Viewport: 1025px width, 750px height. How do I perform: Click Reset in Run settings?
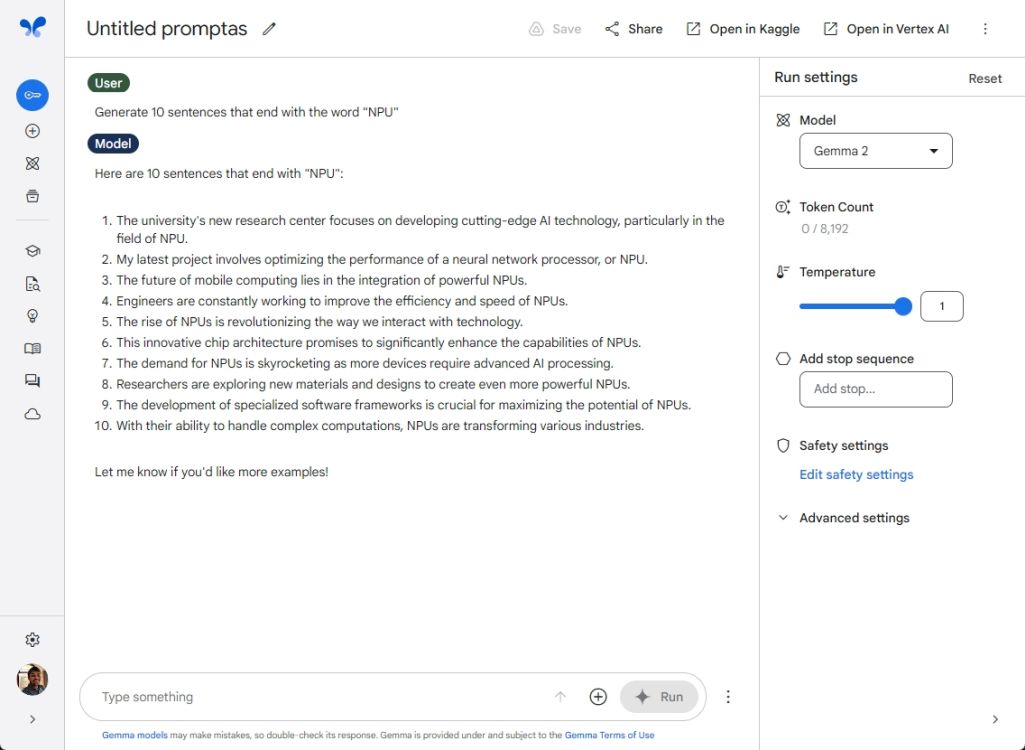984,77
